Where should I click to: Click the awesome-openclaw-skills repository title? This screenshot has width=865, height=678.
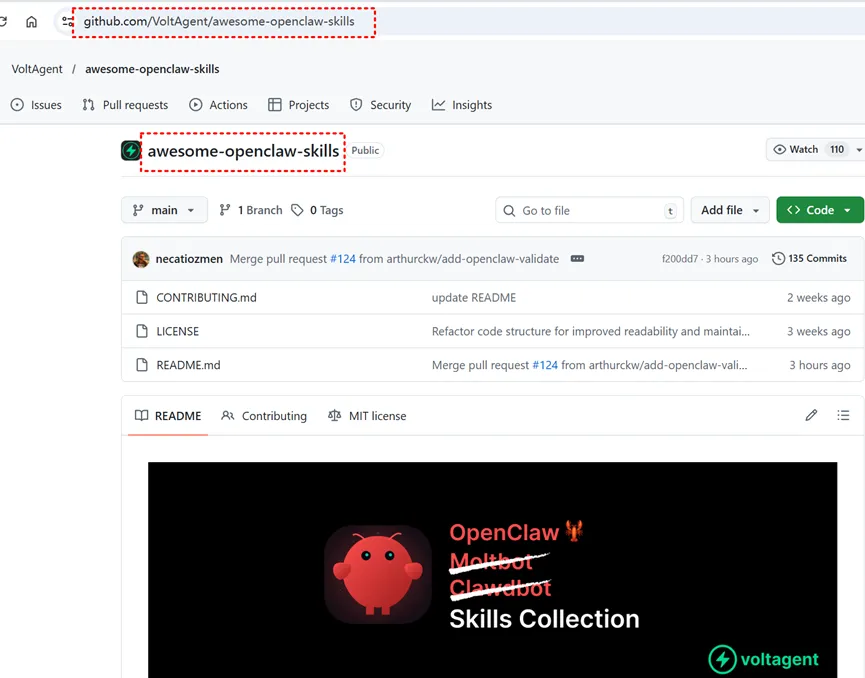coord(243,151)
